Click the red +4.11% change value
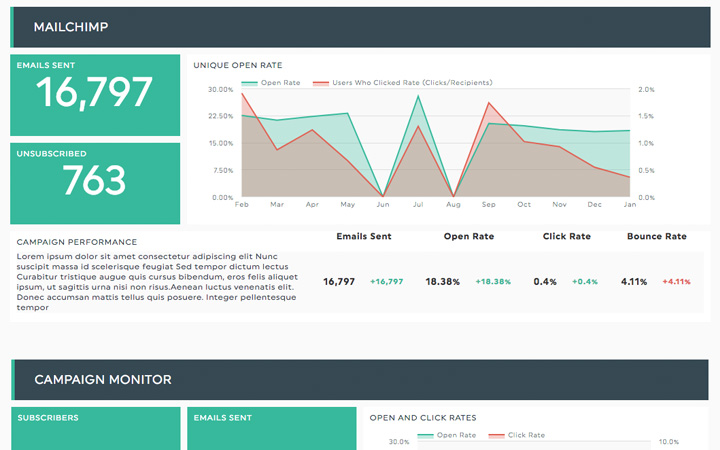Image resolution: width=720 pixels, height=450 pixels. click(x=676, y=282)
